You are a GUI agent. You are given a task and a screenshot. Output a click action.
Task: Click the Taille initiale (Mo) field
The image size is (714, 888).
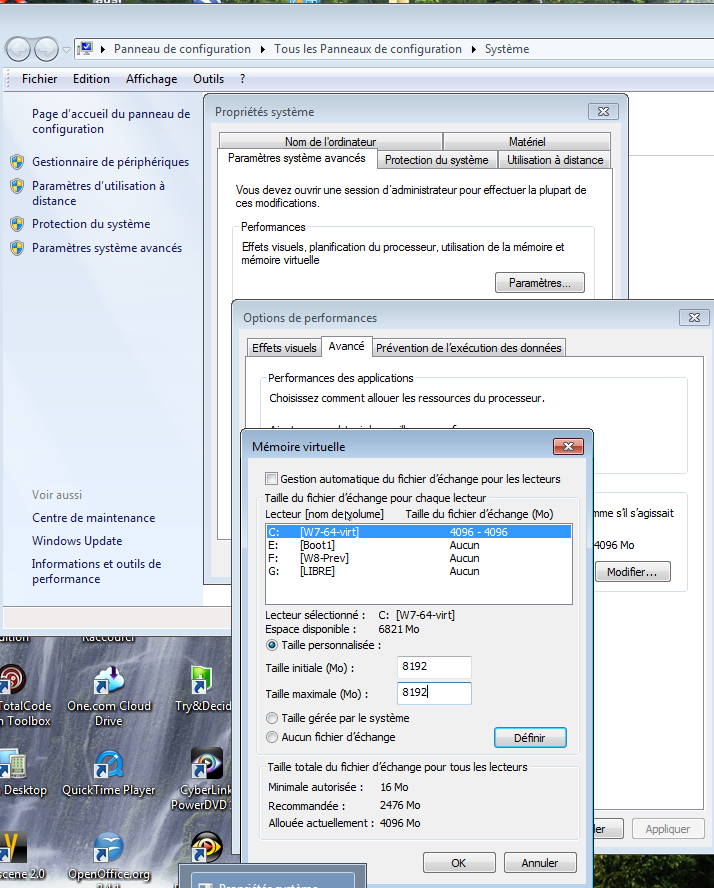coord(434,667)
